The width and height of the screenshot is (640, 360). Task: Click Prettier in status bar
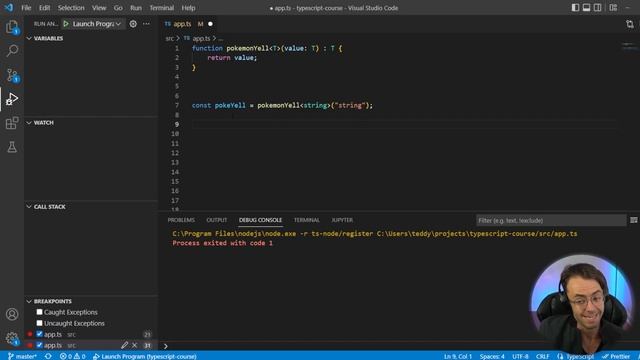[x=617, y=356]
